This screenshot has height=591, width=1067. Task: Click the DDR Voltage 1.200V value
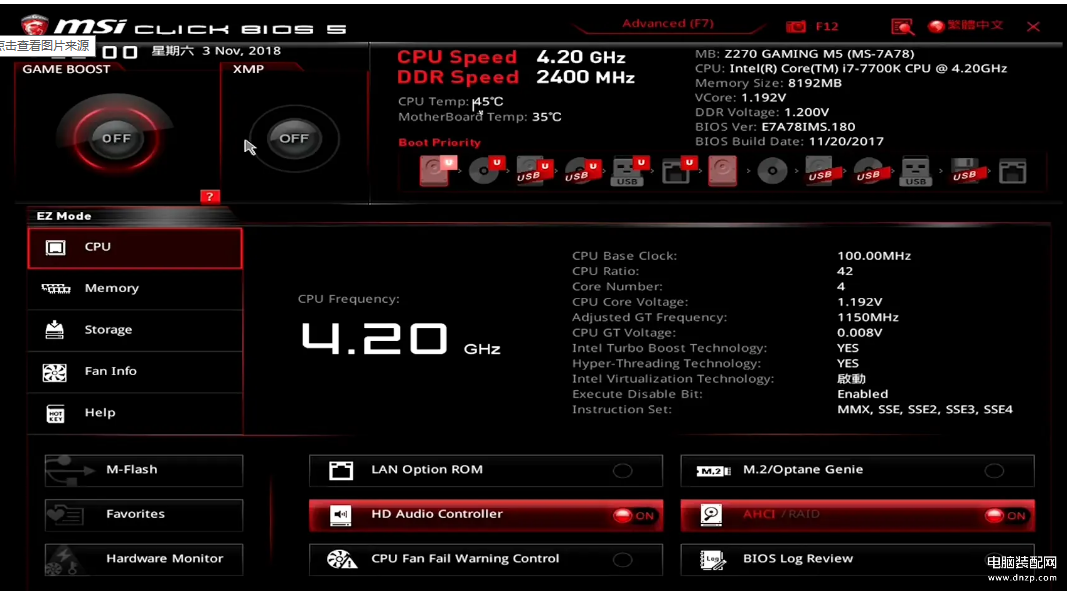[806, 112]
